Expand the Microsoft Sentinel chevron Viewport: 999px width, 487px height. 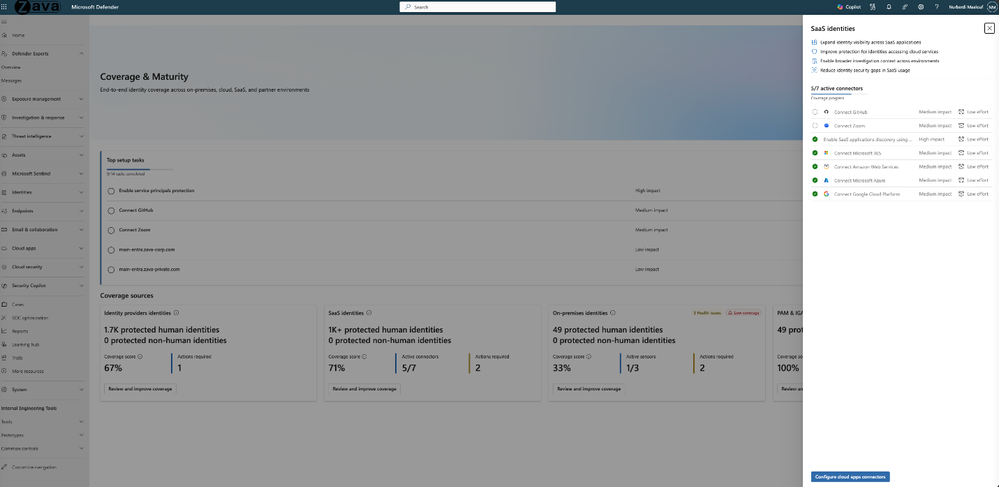click(x=82, y=173)
